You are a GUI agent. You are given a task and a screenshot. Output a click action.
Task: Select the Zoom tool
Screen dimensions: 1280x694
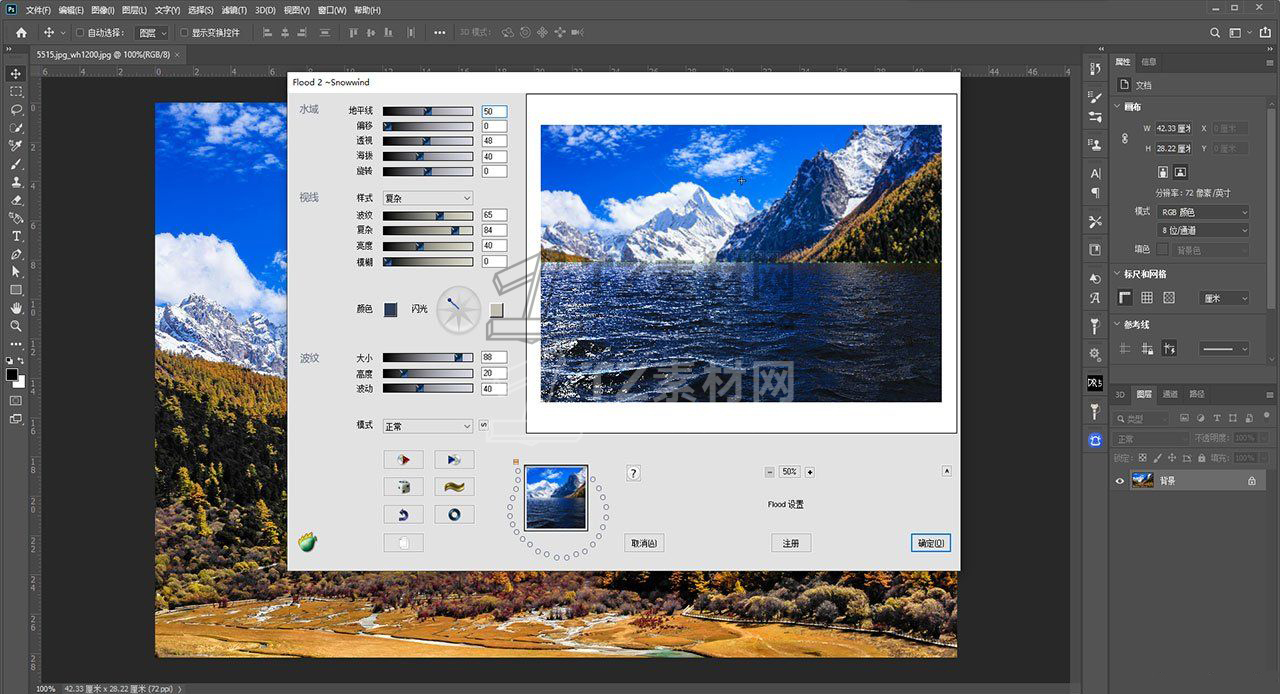(x=16, y=326)
